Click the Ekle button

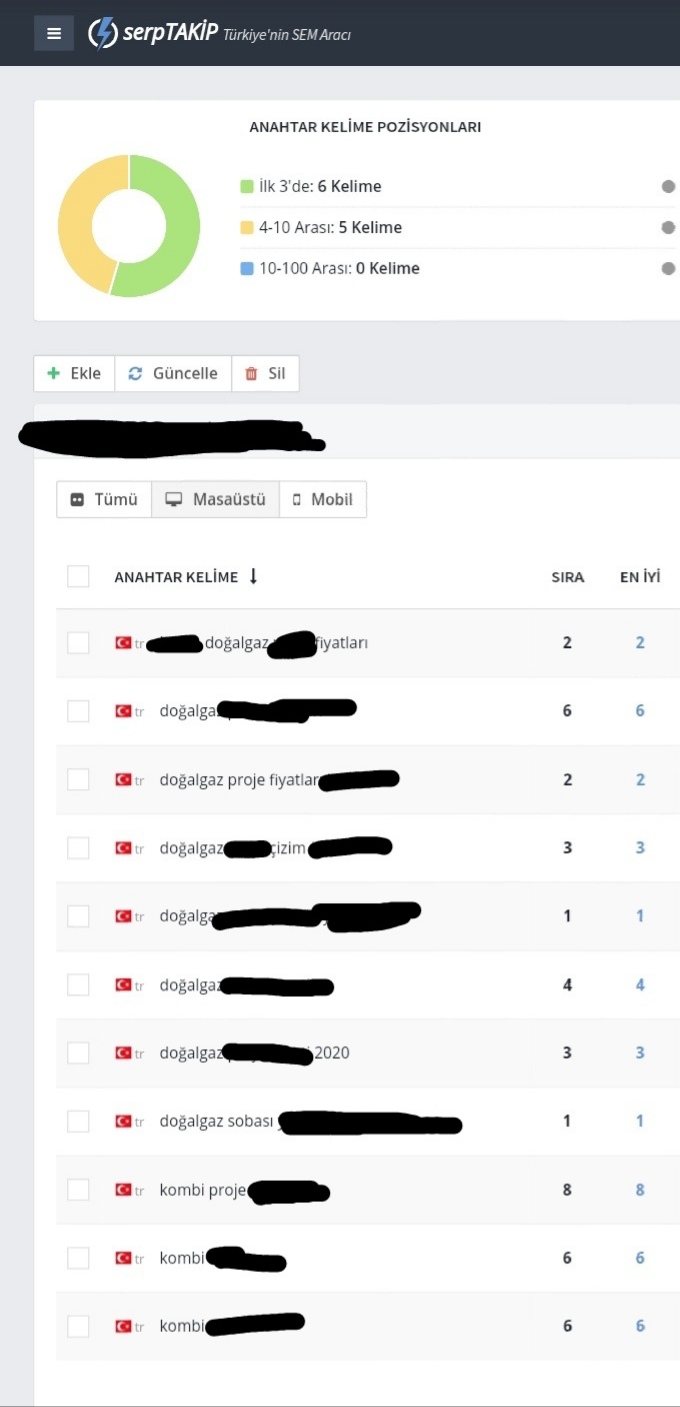(74, 373)
